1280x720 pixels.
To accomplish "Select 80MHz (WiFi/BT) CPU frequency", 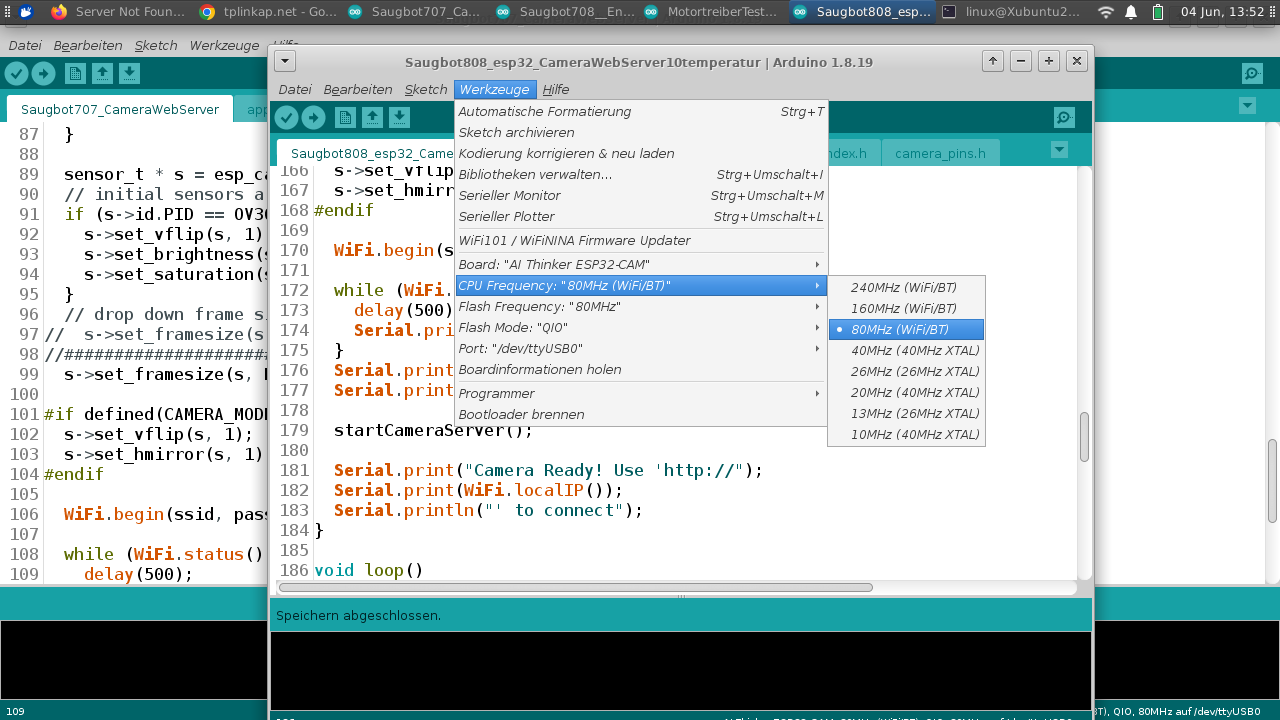I will pos(906,329).
